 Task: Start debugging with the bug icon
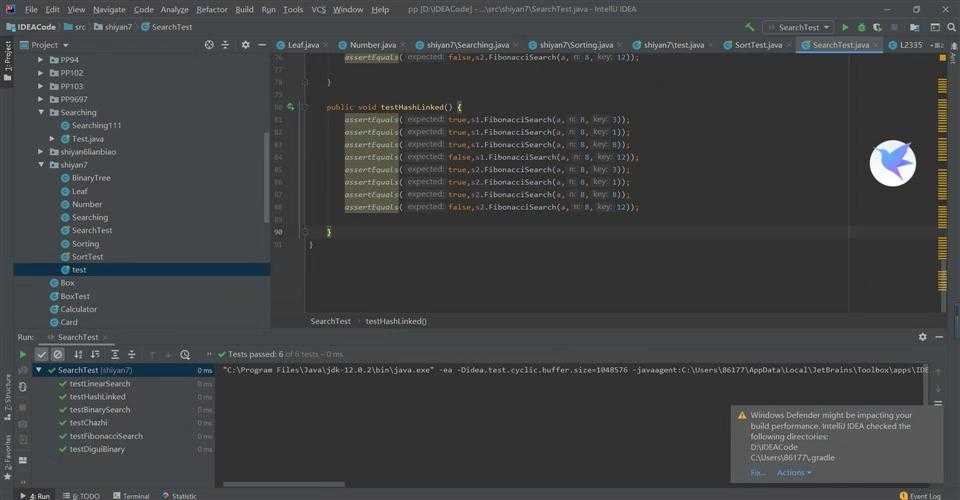point(861,27)
